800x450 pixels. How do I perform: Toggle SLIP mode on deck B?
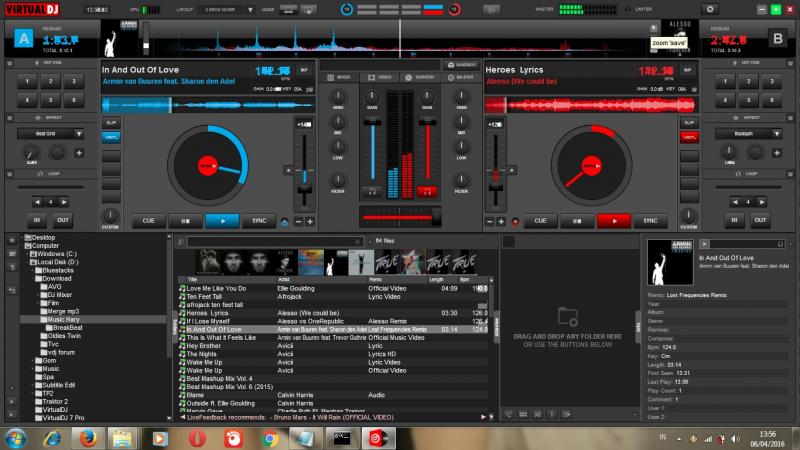[689, 123]
